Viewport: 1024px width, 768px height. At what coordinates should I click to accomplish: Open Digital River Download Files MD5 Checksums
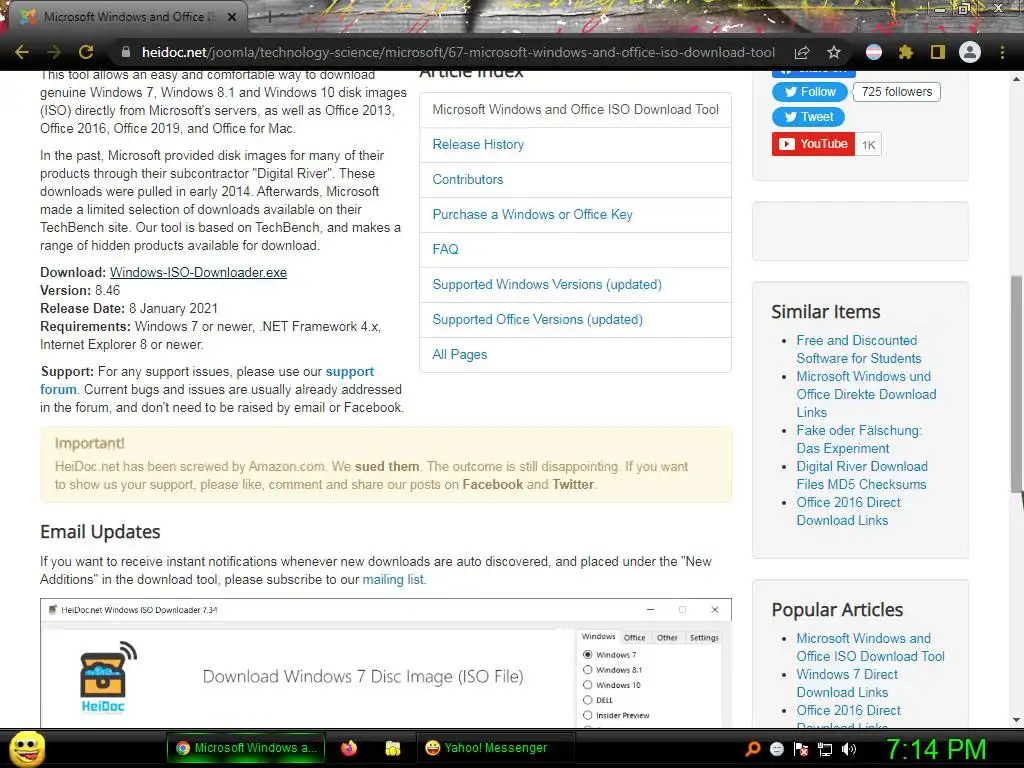(861, 475)
